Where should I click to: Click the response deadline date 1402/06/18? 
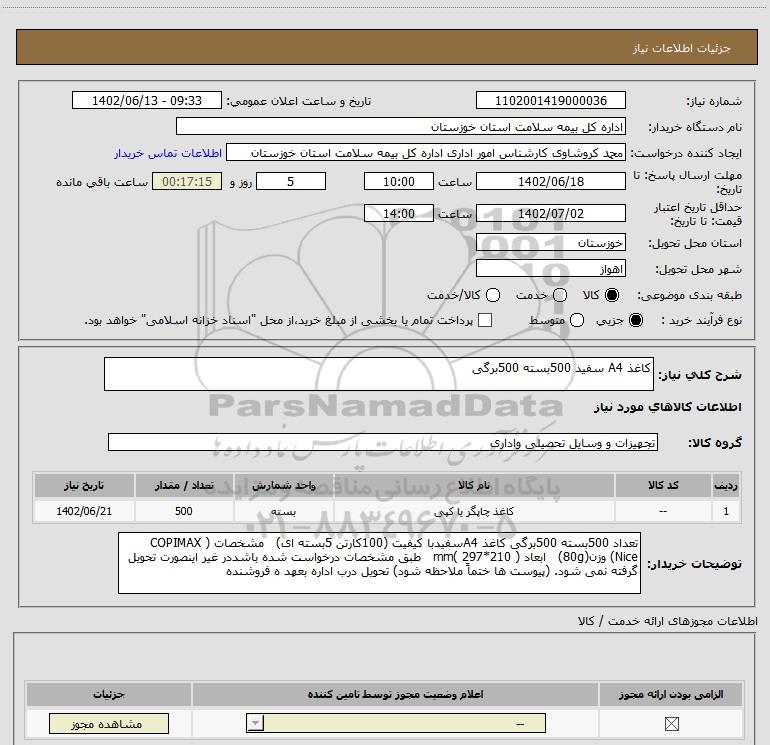pyautogui.click(x=550, y=181)
